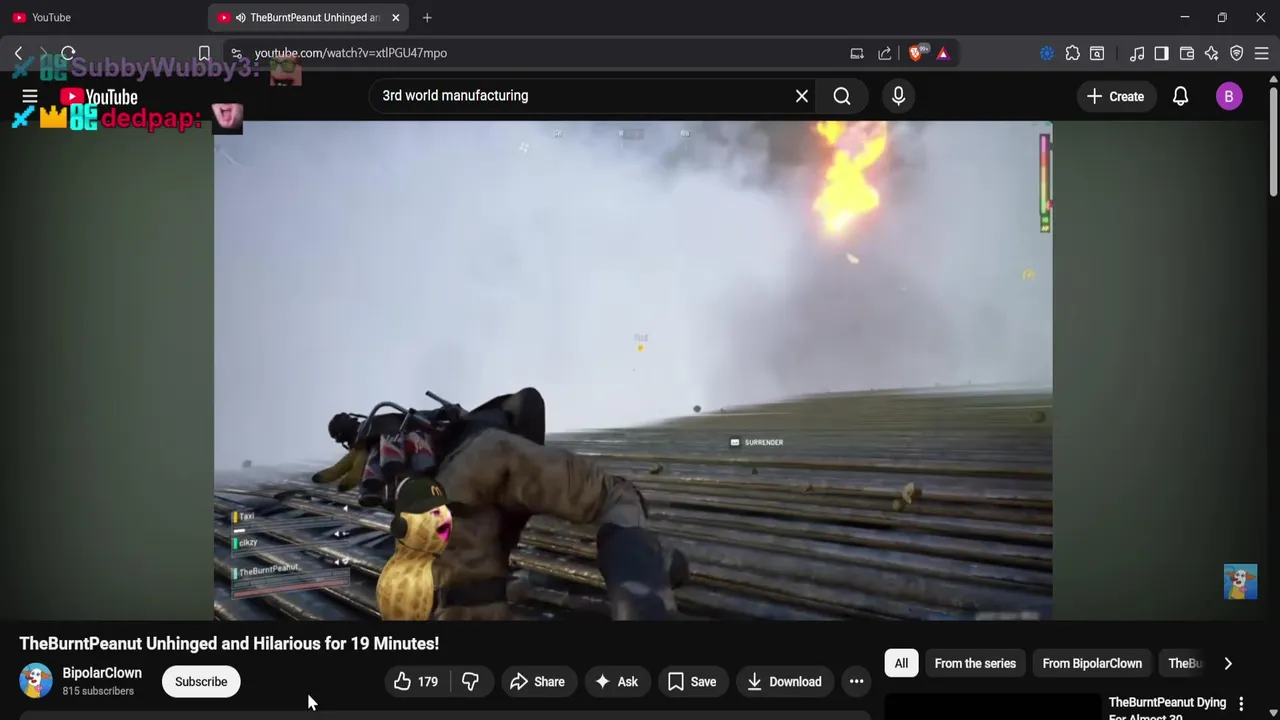This screenshot has width=1280, height=720.
Task: Click the channel watermark in the player
Action: point(1240,582)
